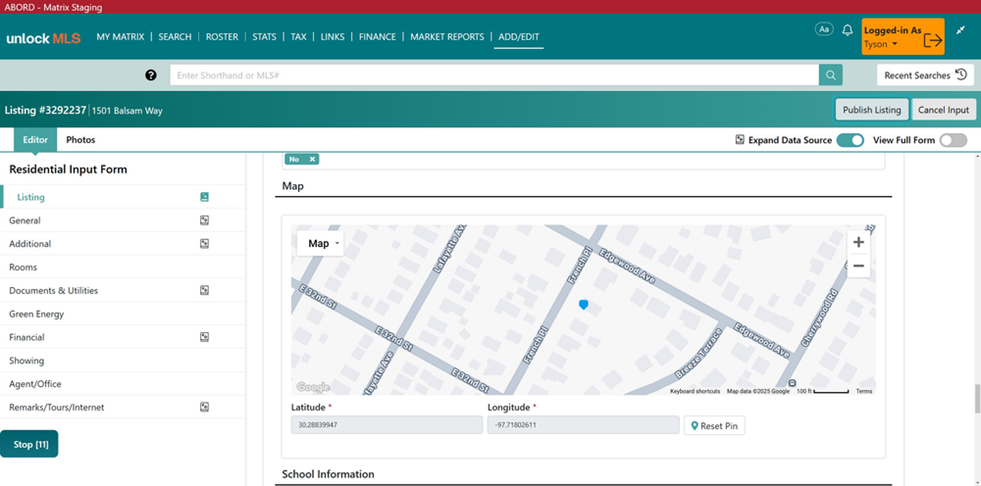Select Agent/Office section
Viewport: 981px width, 486px height.
pyautogui.click(x=123, y=384)
